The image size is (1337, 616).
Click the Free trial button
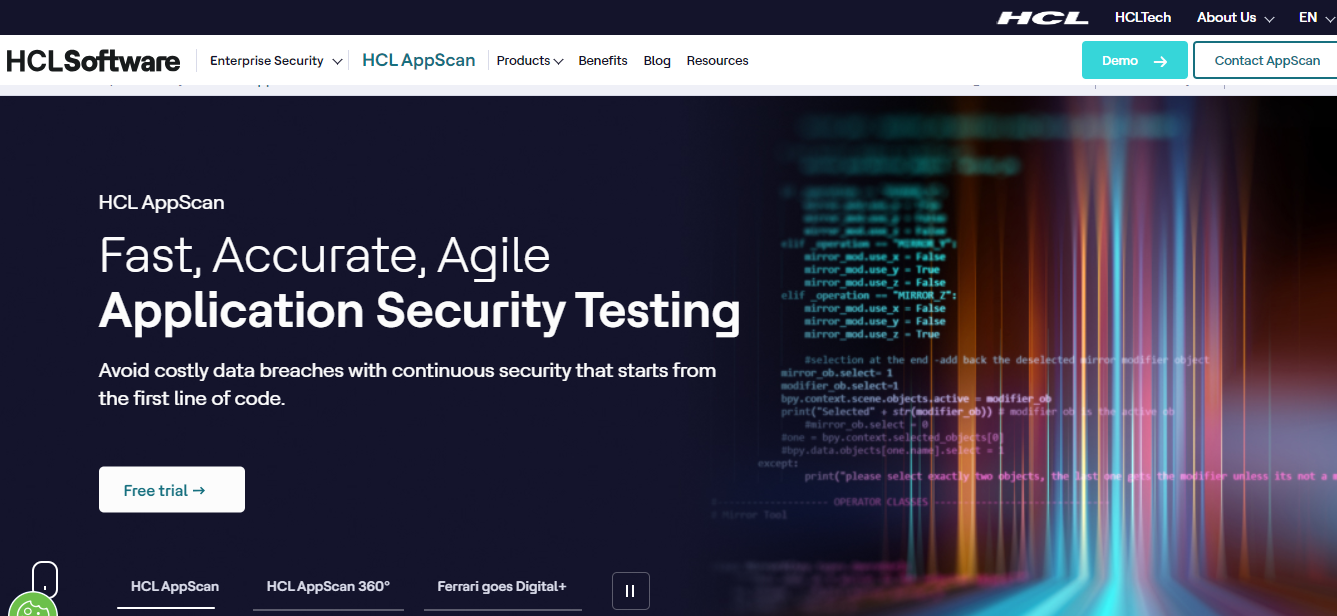coord(172,490)
